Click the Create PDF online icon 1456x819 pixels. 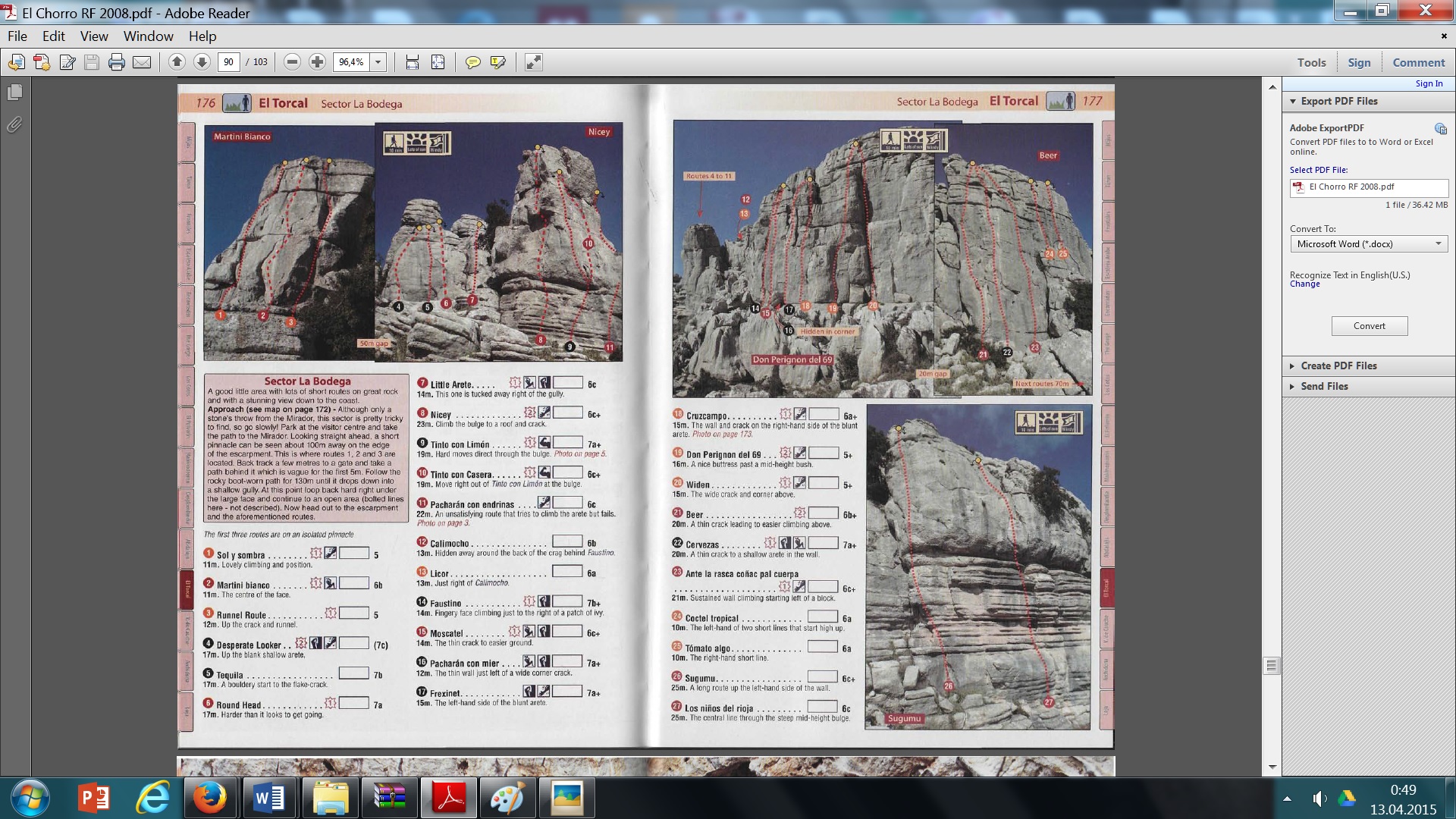(x=42, y=62)
